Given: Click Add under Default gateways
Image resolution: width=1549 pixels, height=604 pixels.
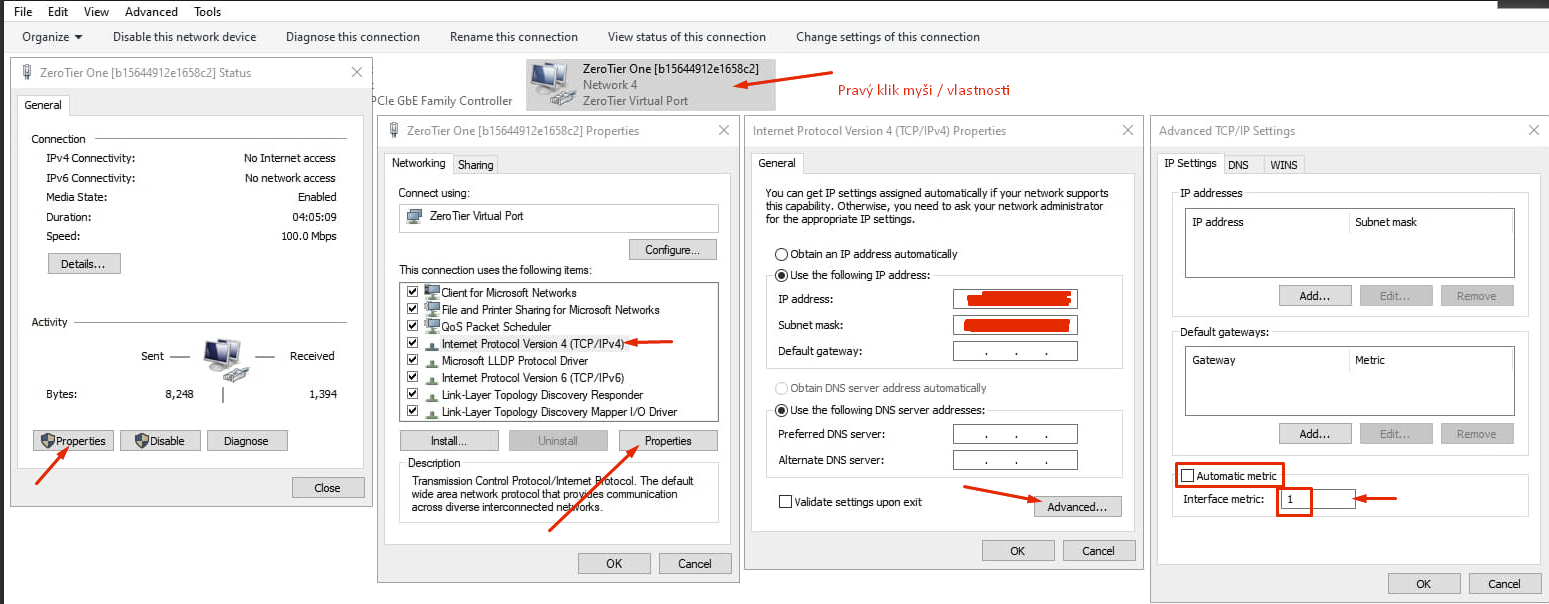Looking at the screenshot, I should tap(1315, 434).
